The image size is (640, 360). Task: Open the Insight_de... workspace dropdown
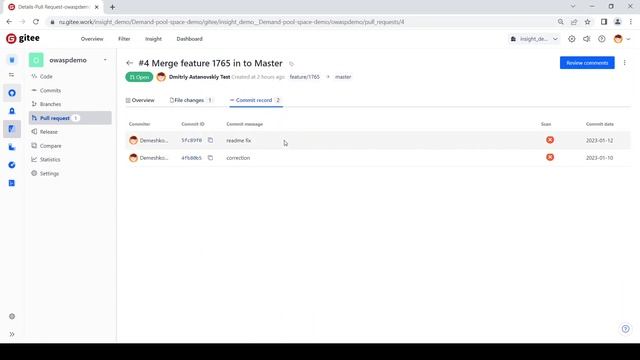pyautogui.click(x=534, y=39)
